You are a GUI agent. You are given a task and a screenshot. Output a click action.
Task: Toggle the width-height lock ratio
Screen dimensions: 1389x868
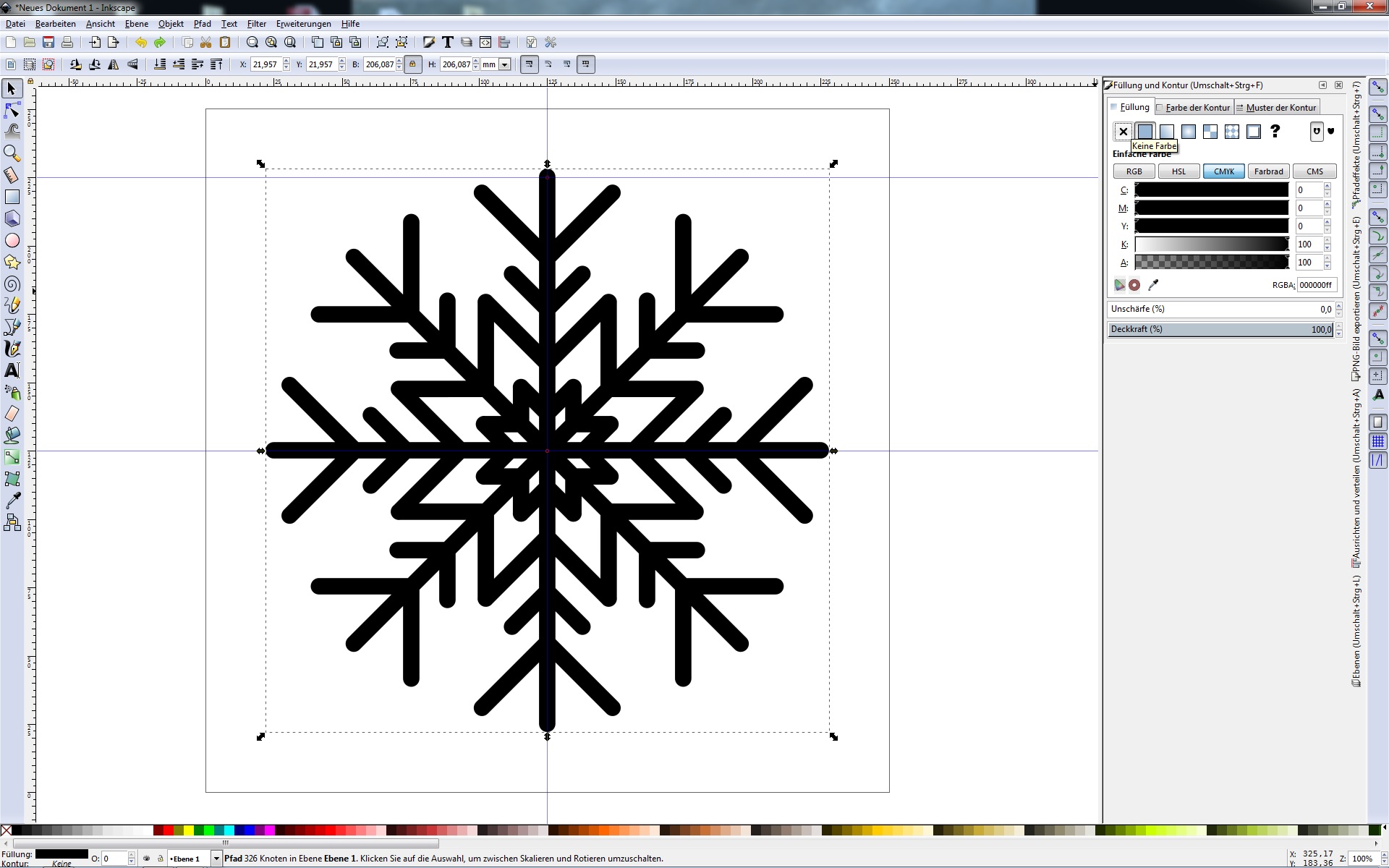coord(412,64)
